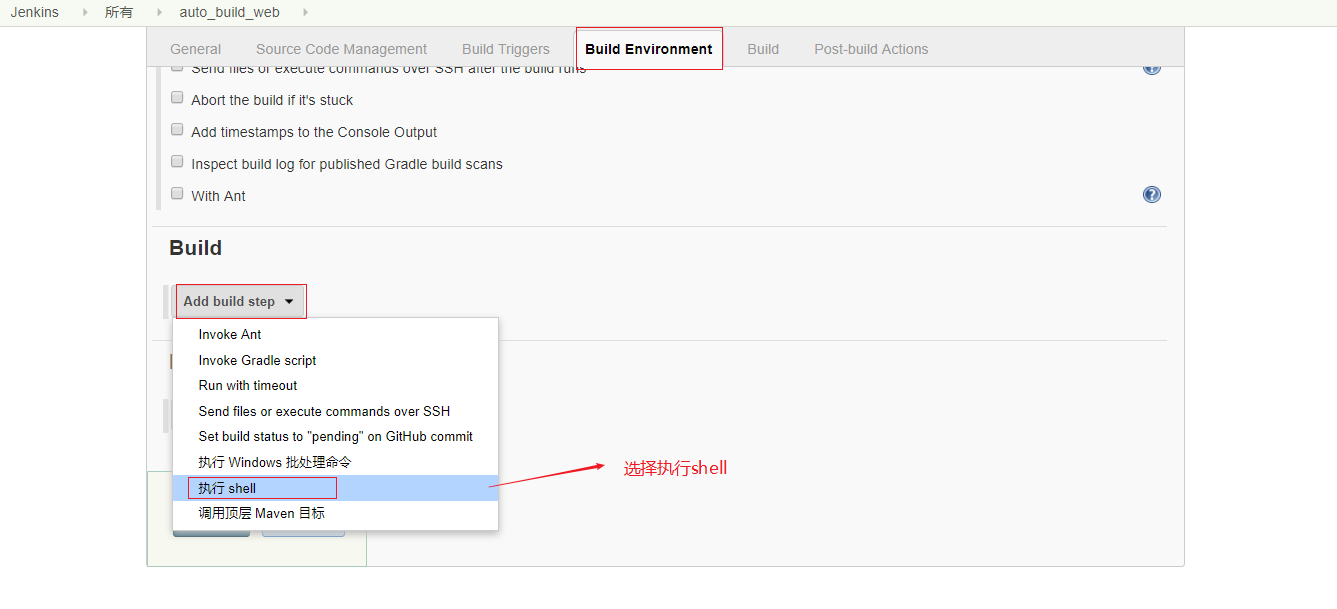Choose Invoke Gradle script build step
Image resolution: width=1337 pixels, height=609 pixels.
pos(335,360)
